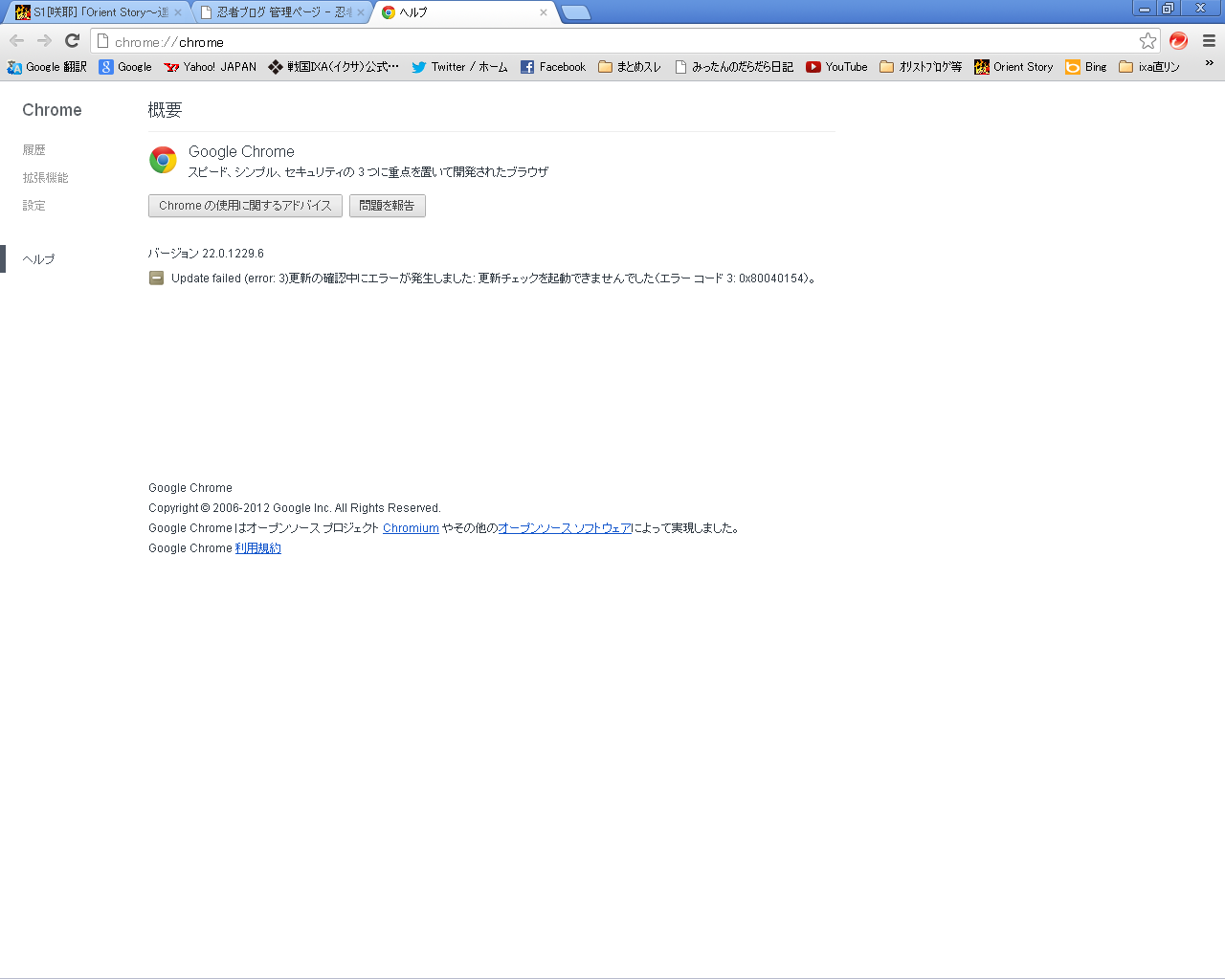Open 拡張機能 in the Chrome sidebar
Viewport: 1225px width, 980px height.
(x=45, y=178)
